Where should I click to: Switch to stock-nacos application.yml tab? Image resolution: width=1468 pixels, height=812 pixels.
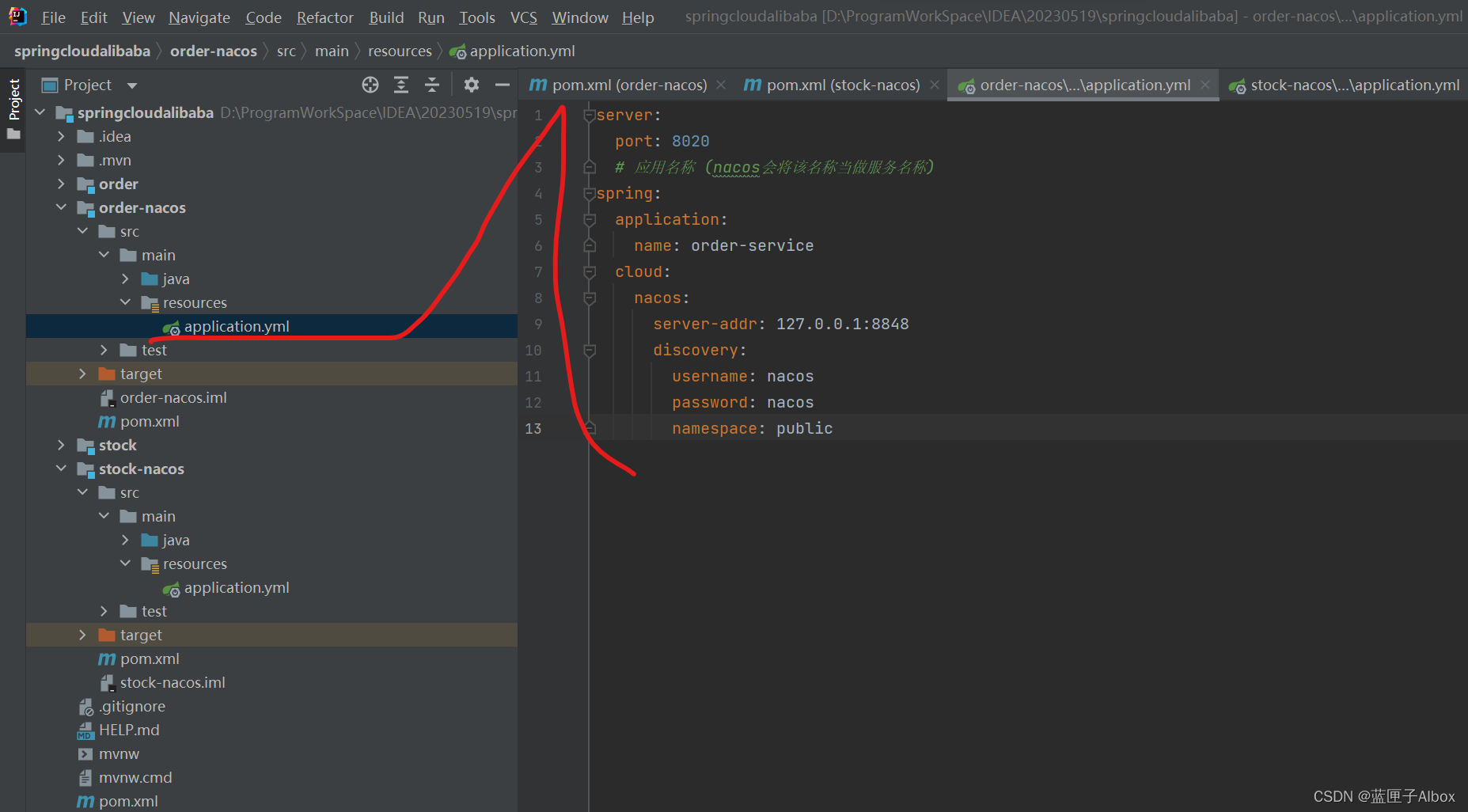click(1345, 85)
